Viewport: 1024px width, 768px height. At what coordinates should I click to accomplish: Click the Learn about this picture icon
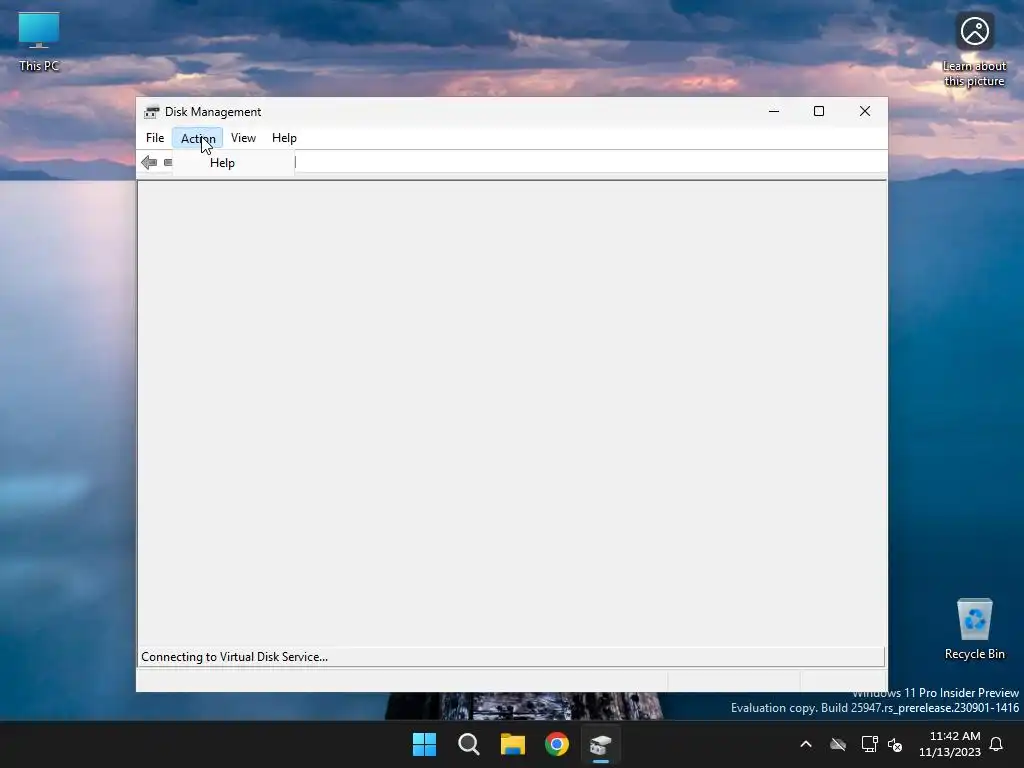(x=974, y=51)
